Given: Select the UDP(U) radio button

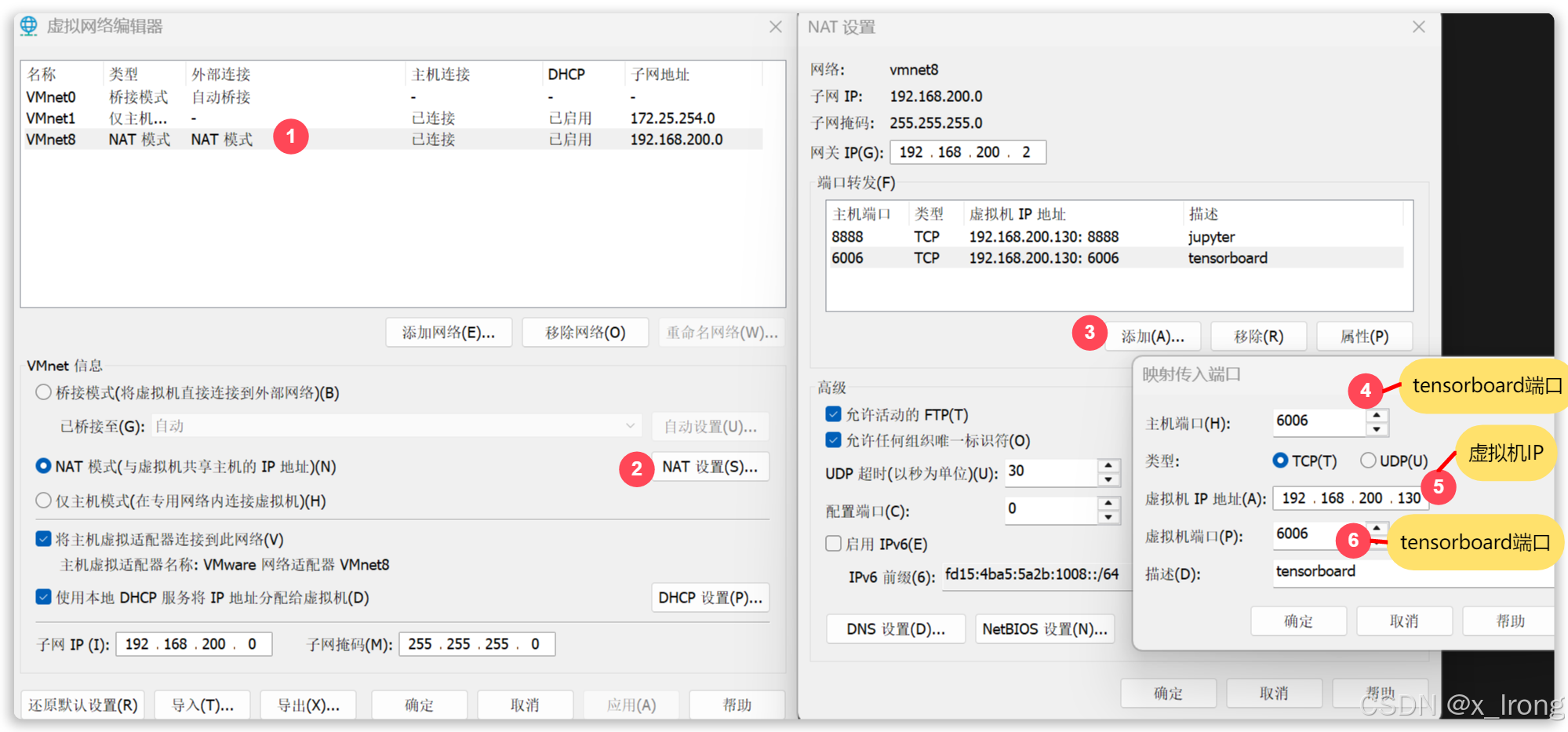Looking at the screenshot, I should point(1368,461).
